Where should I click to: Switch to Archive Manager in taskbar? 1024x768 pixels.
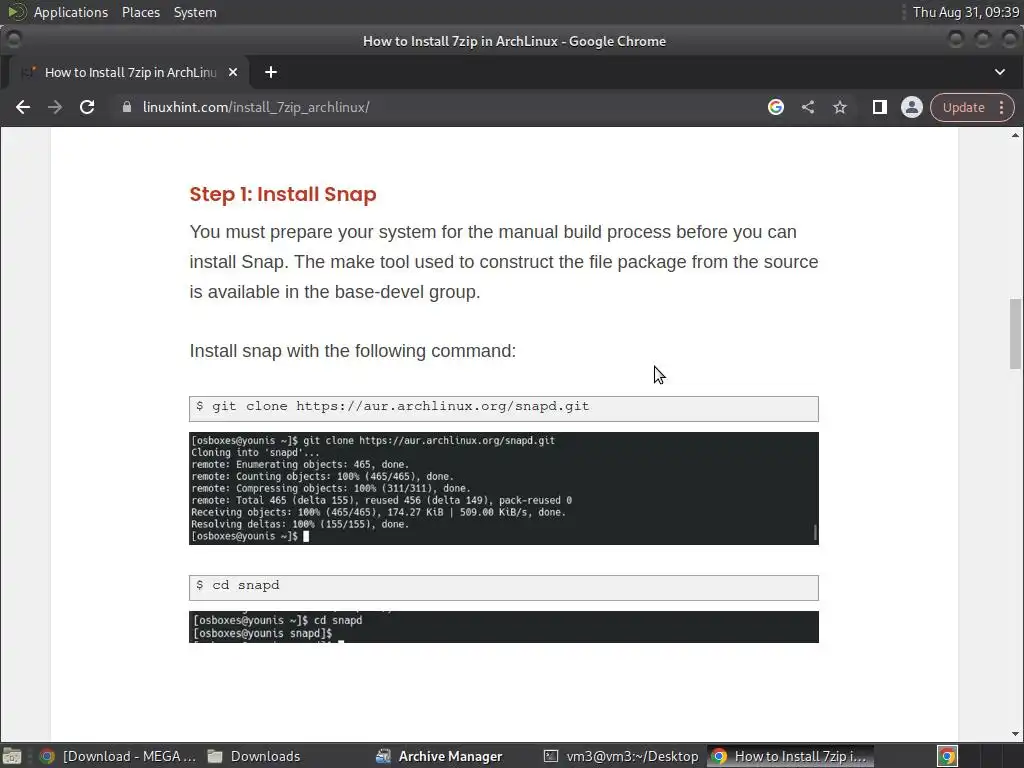click(x=440, y=756)
